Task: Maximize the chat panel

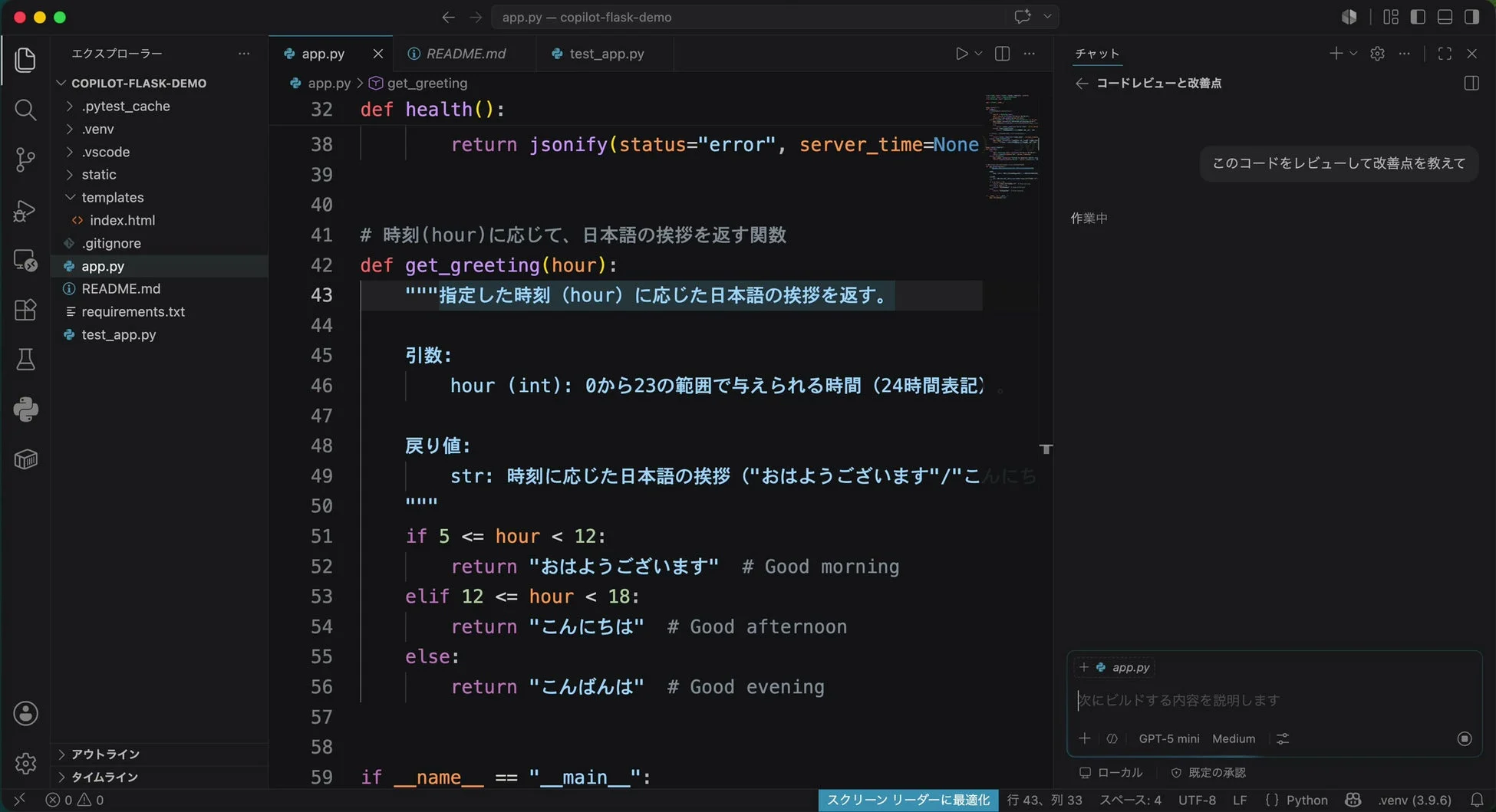Action: (x=1445, y=54)
